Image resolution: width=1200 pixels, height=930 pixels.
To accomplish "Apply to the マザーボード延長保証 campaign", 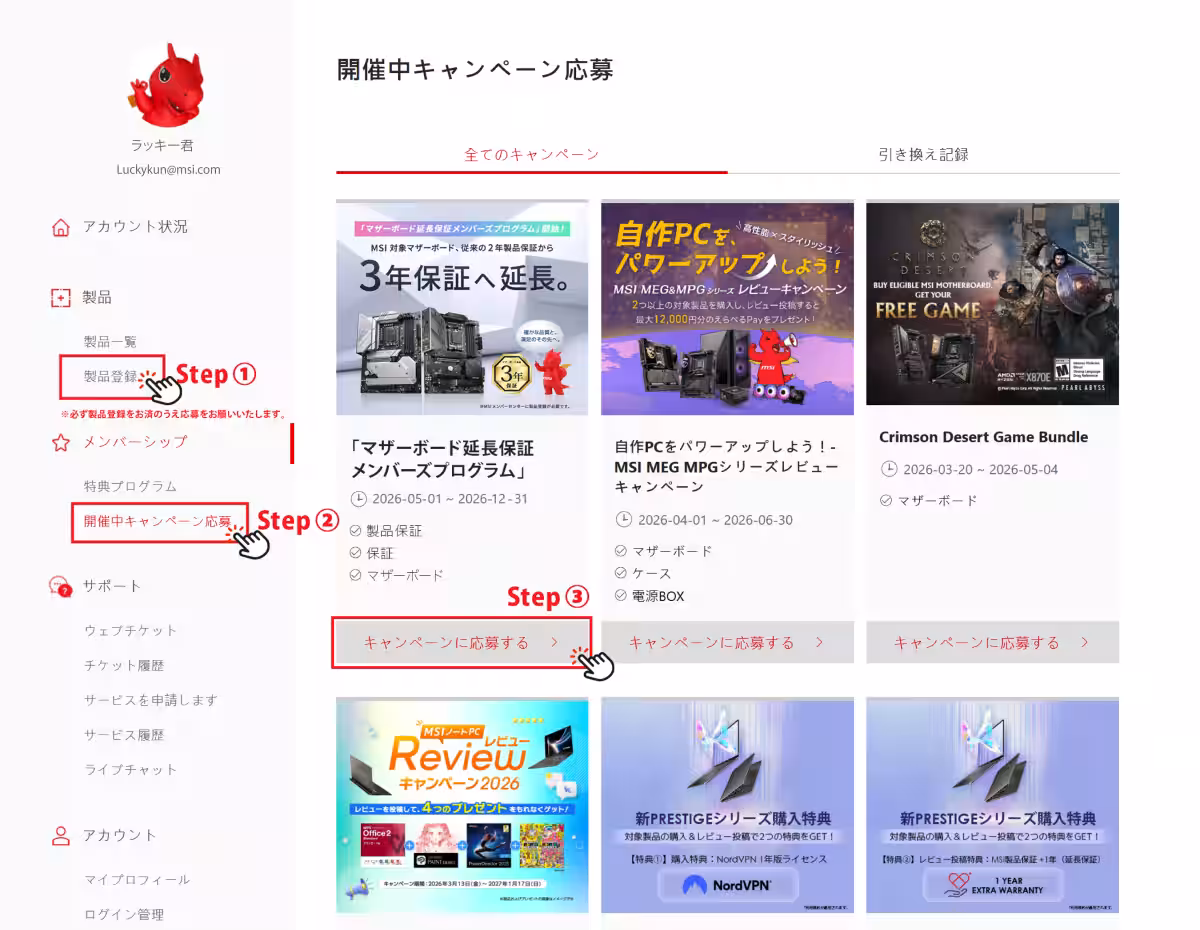I will [x=461, y=643].
